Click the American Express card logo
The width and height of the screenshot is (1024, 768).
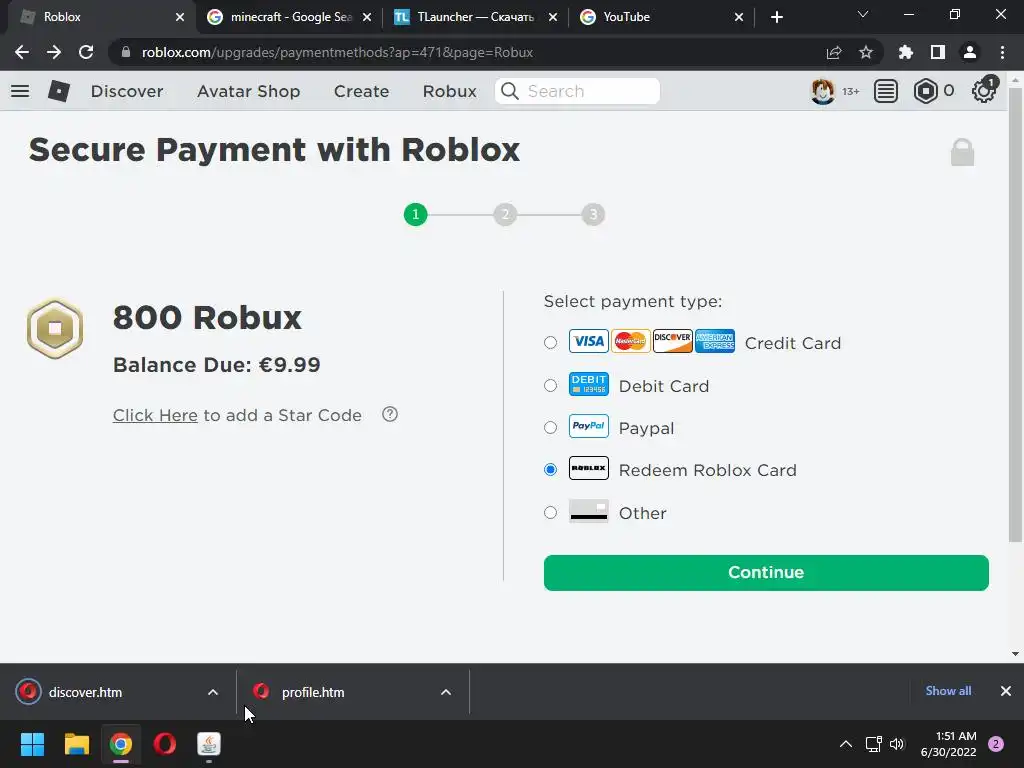pos(714,341)
